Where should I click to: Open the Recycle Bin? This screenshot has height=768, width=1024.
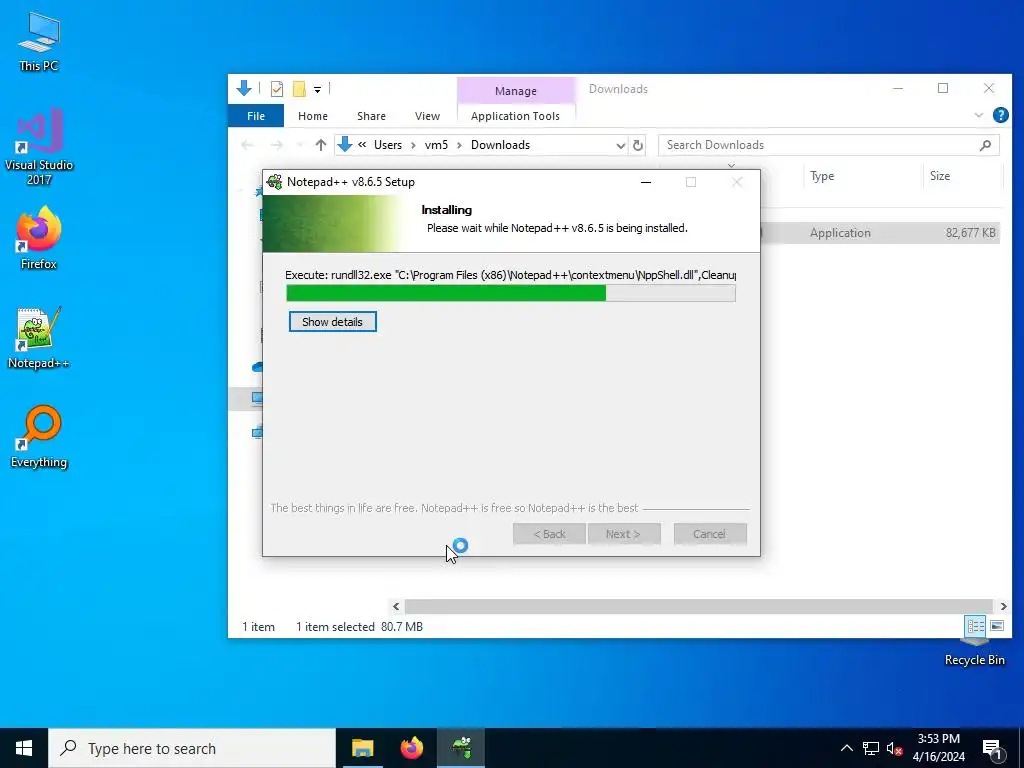[974, 653]
